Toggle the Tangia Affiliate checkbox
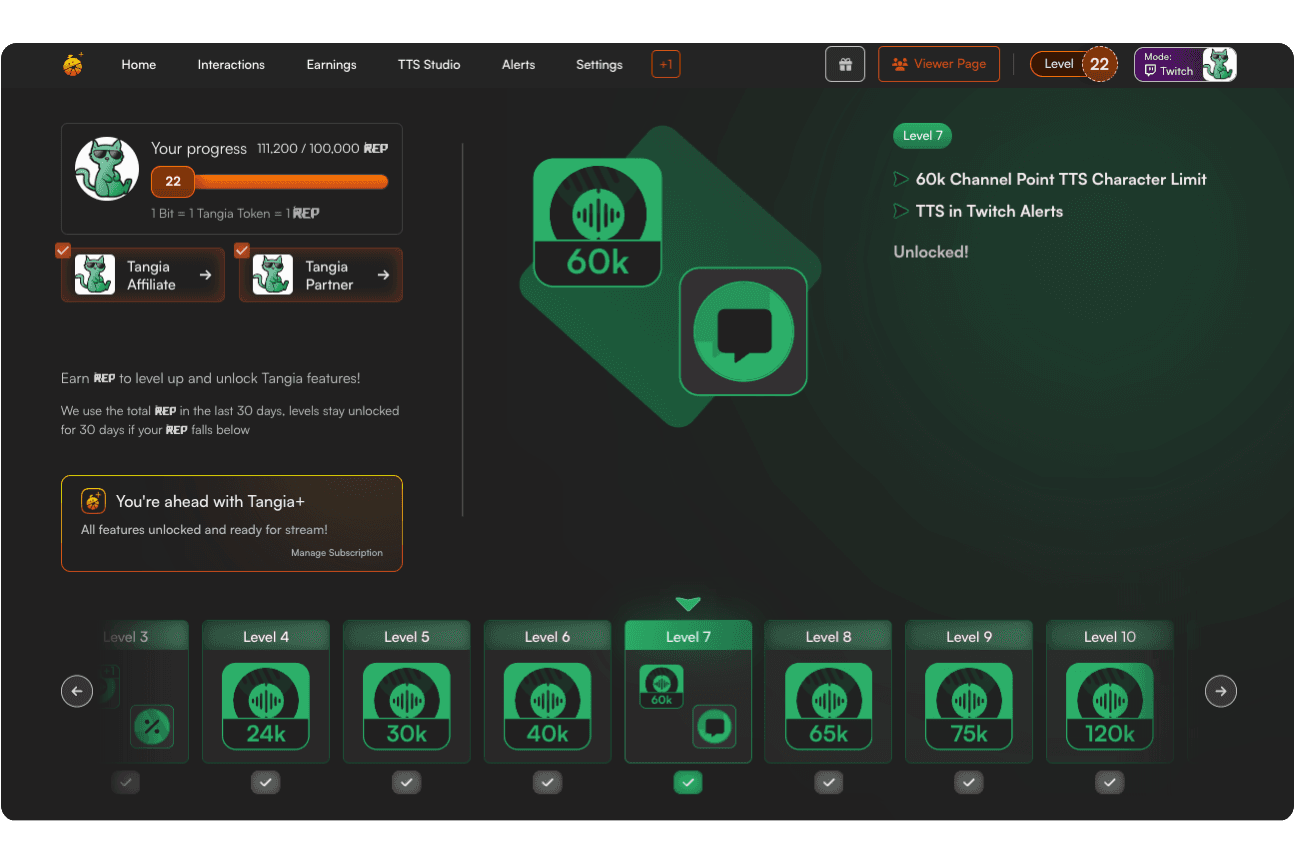Image resolution: width=1295 pixels, height=864 pixels. [63, 250]
